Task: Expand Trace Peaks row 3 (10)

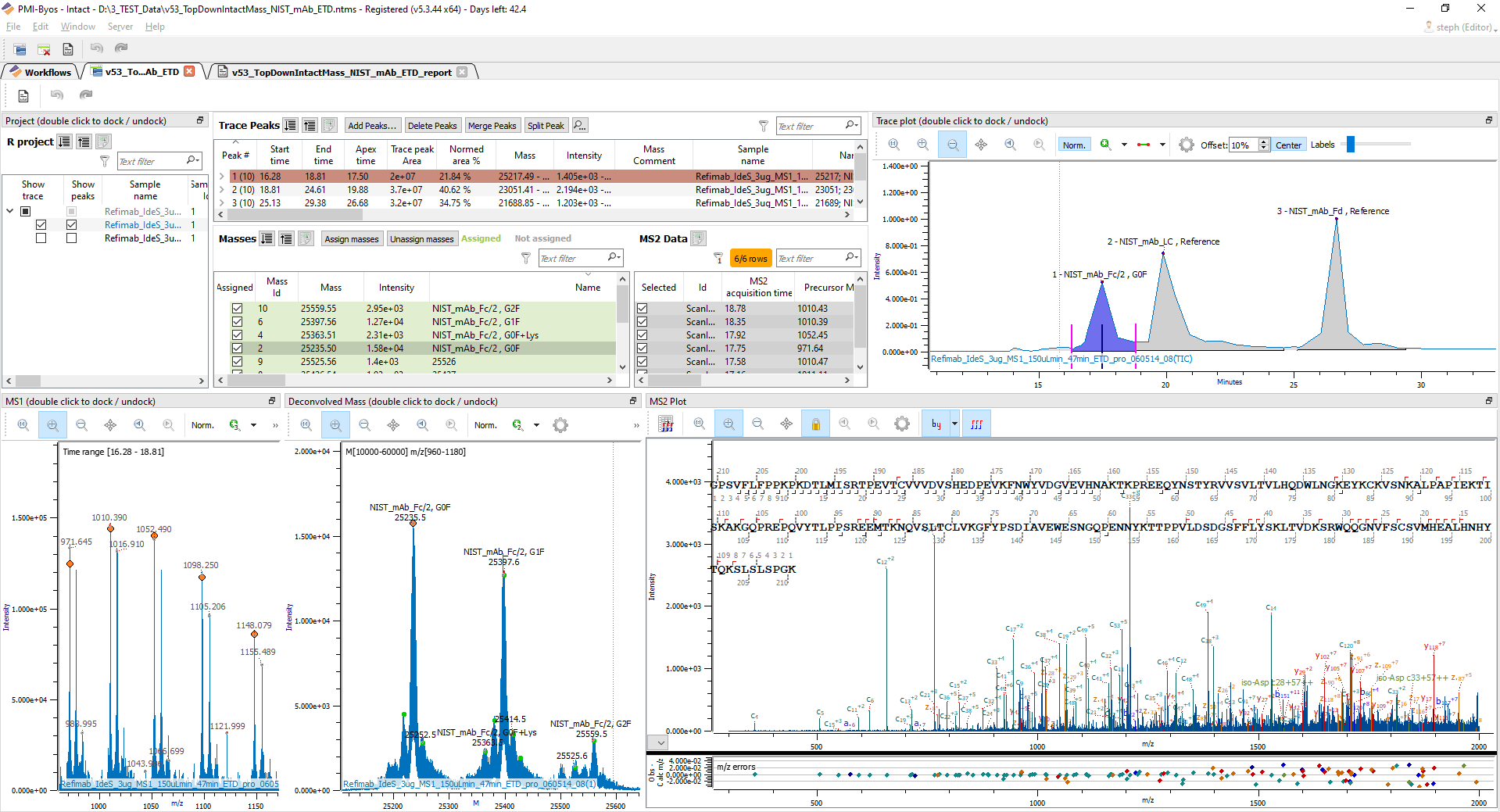Action: coord(222,203)
